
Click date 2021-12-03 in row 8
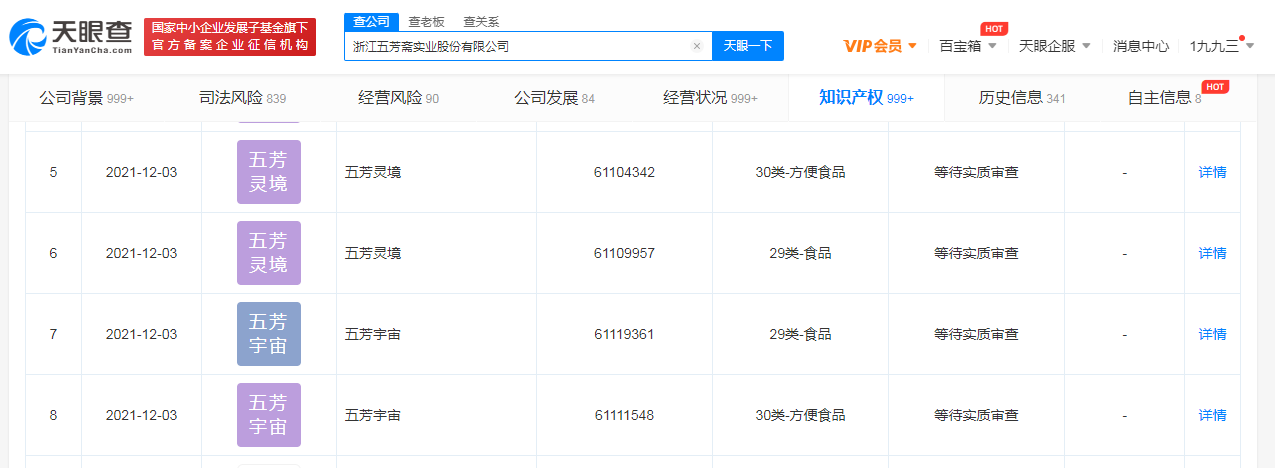pos(141,415)
